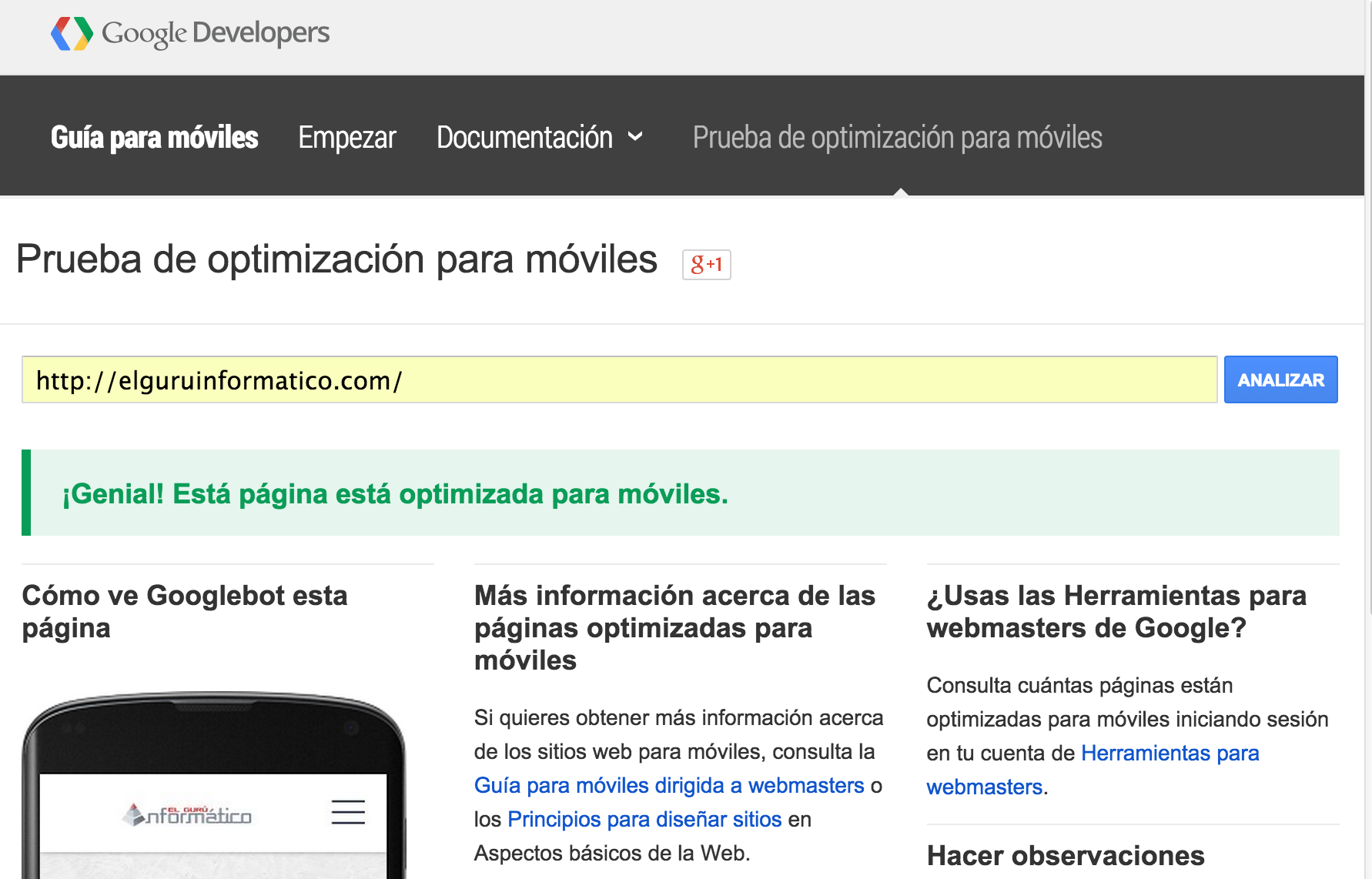
Task: Click the Cómo ve Googlebot esta página heading
Action: click(x=185, y=612)
